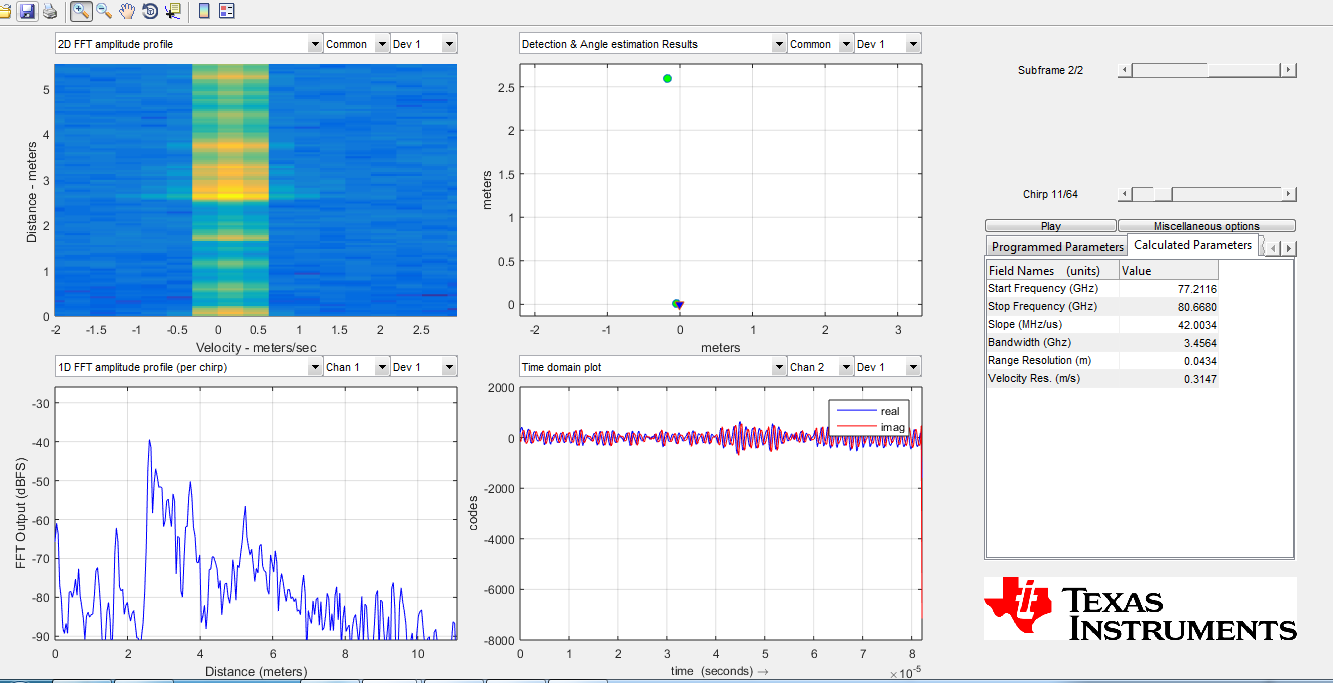Select the Zoom Out tool
Image resolution: width=1333 pixels, height=683 pixels.
(x=104, y=11)
